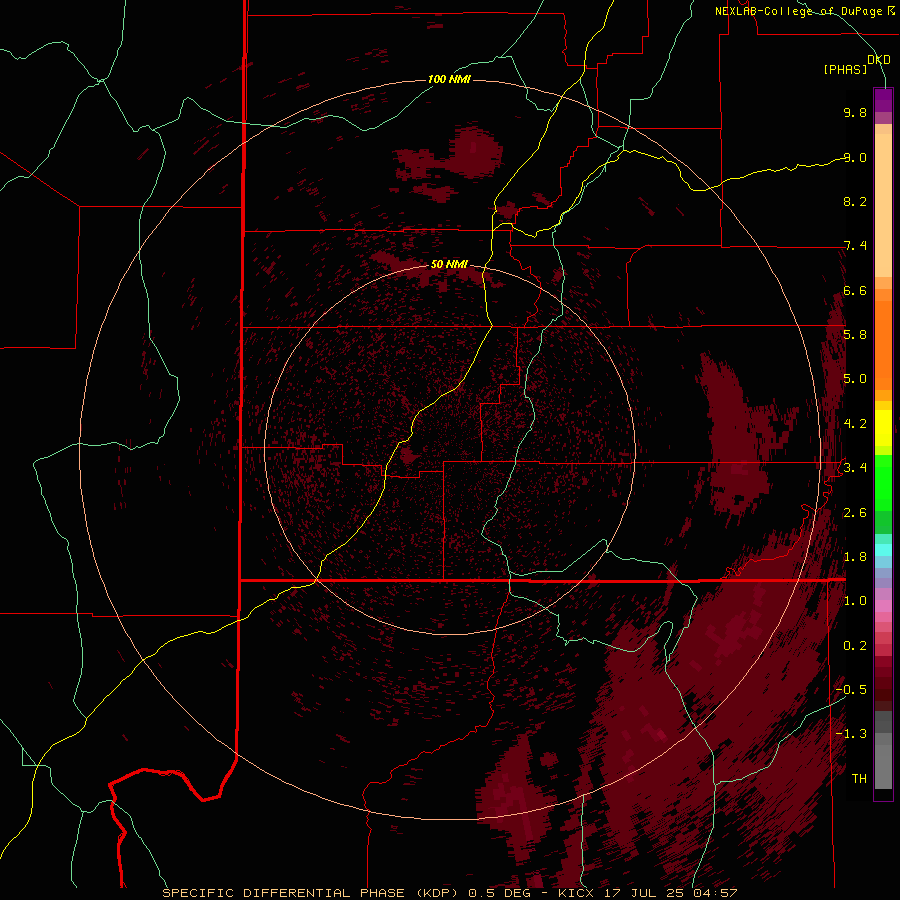Click the 4.2 value on the color scale
The height and width of the screenshot is (900, 900).
tap(855, 424)
